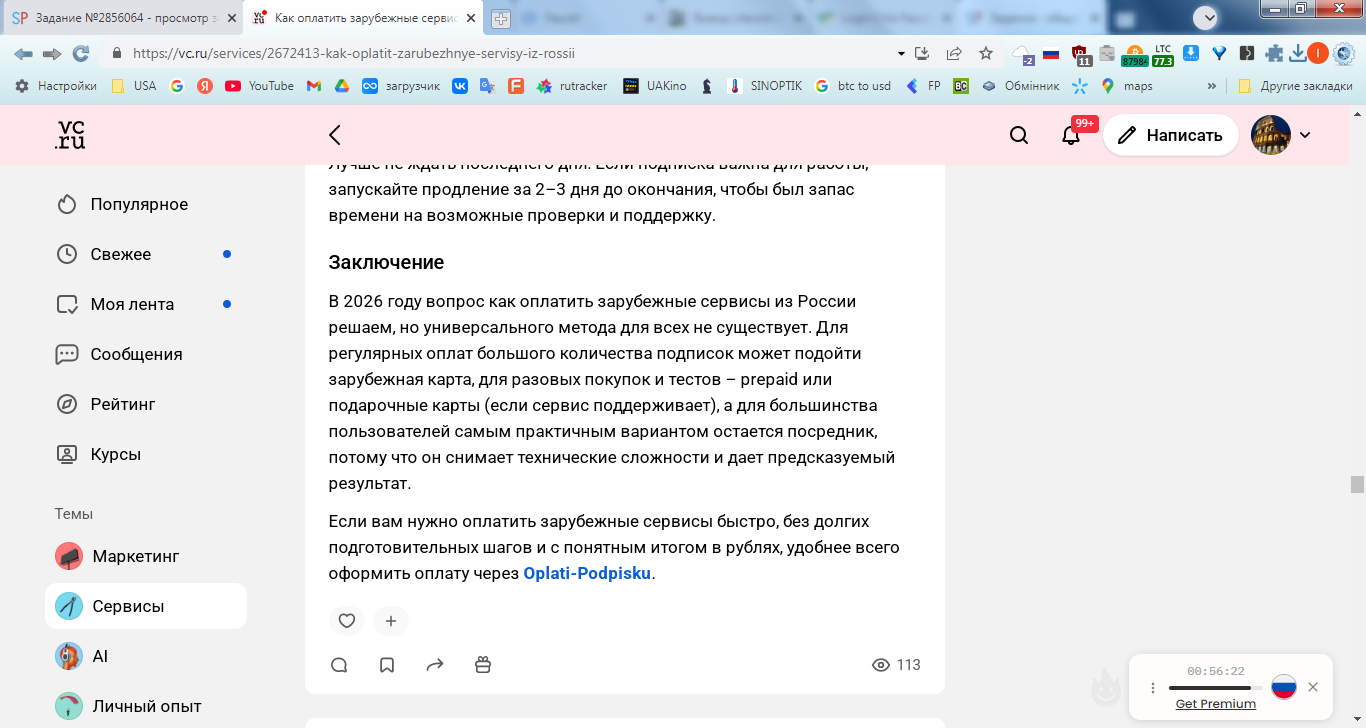This screenshot has width=1366, height=728.
Task: Open article comments icon
Action: pos(339,665)
